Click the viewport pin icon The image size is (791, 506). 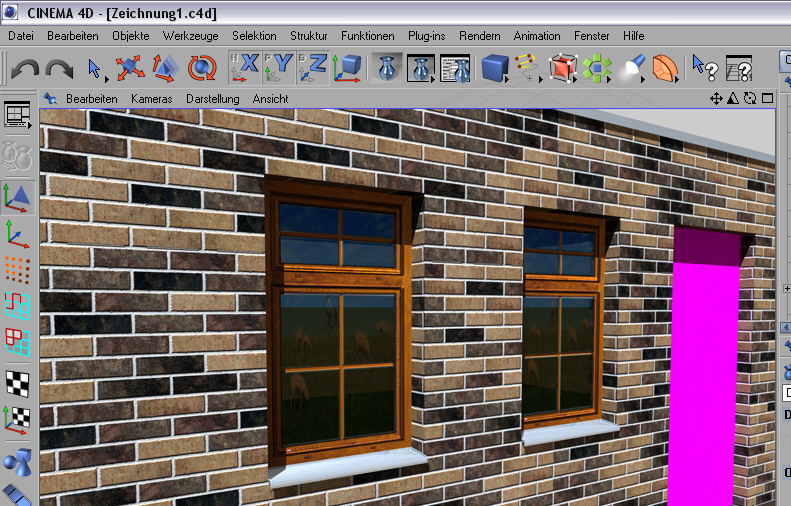pos(49,98)
